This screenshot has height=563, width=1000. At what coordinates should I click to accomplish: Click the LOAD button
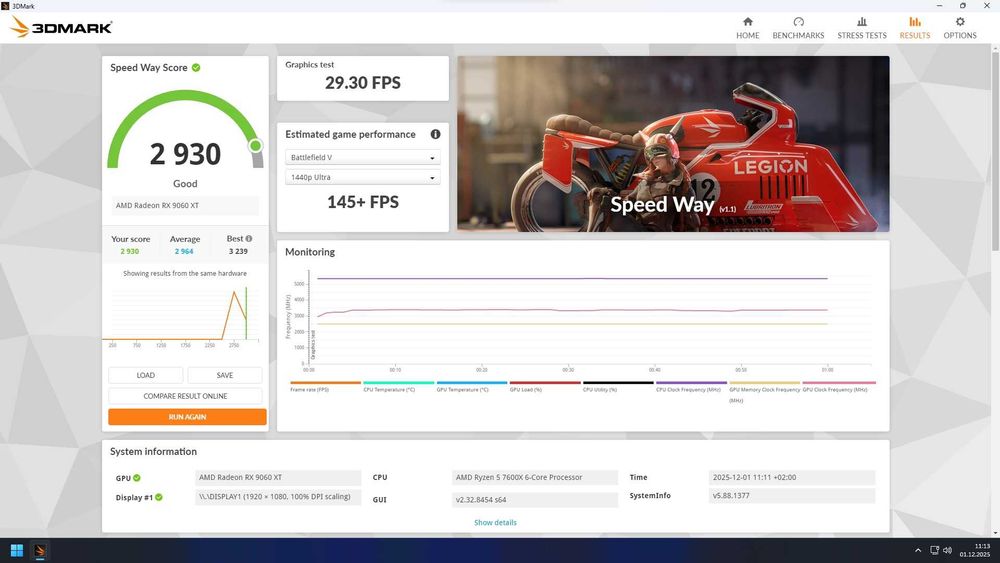pyautogui.click(x=145, y=375)
